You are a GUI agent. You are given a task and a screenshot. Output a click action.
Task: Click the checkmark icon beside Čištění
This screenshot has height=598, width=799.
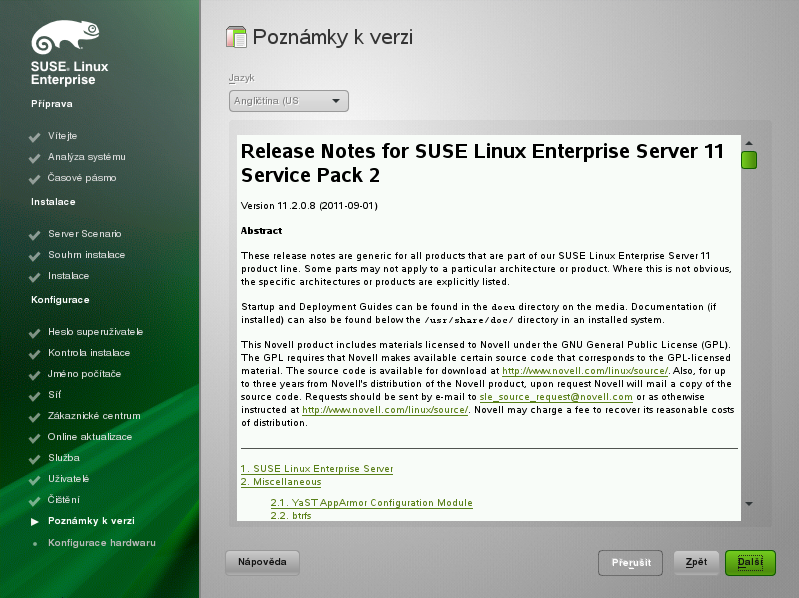tap(35, 501)
